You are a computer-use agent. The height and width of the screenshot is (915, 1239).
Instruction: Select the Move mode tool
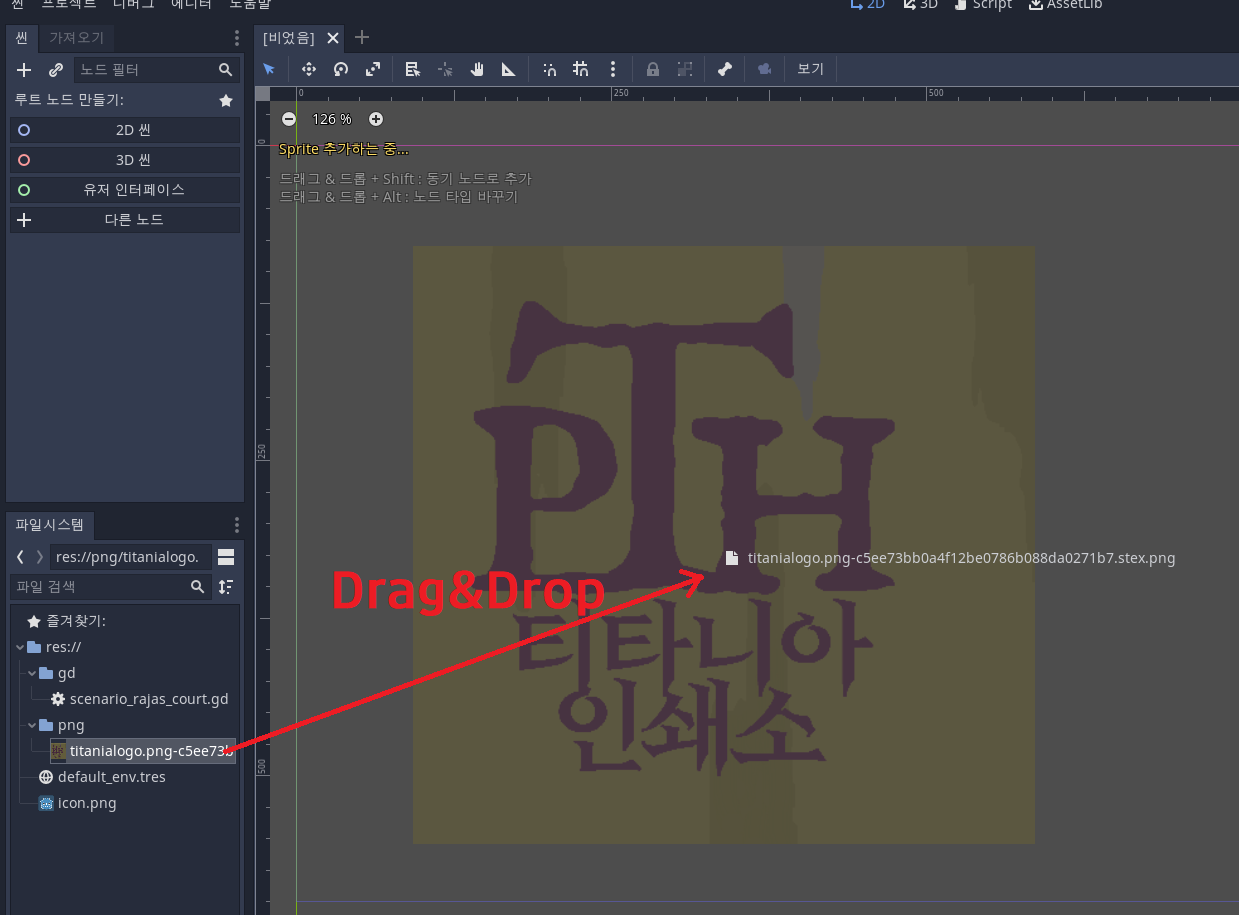(309, 69)
